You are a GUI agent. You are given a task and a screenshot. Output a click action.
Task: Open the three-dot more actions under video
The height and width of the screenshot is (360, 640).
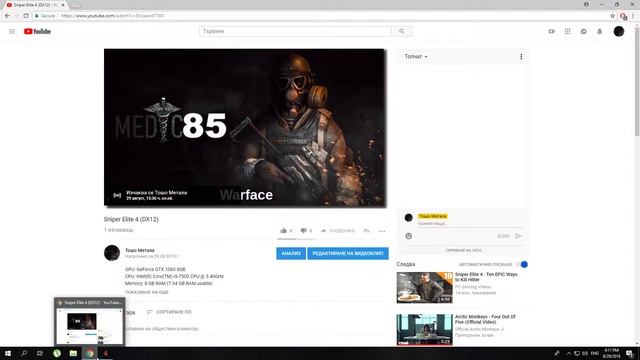point(382,231)
